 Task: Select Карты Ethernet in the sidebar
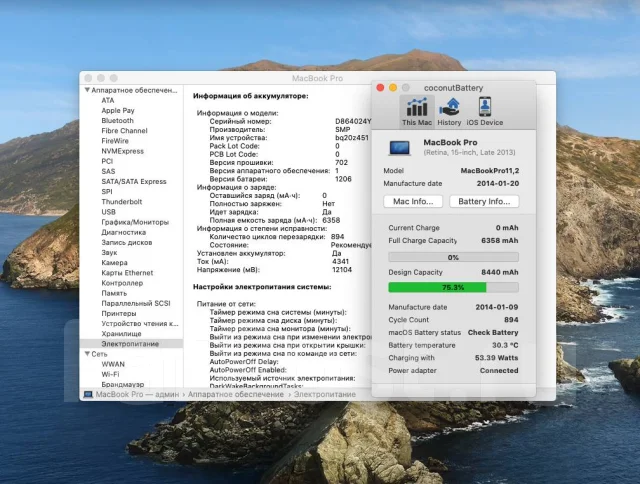click(x=127, y=273)
